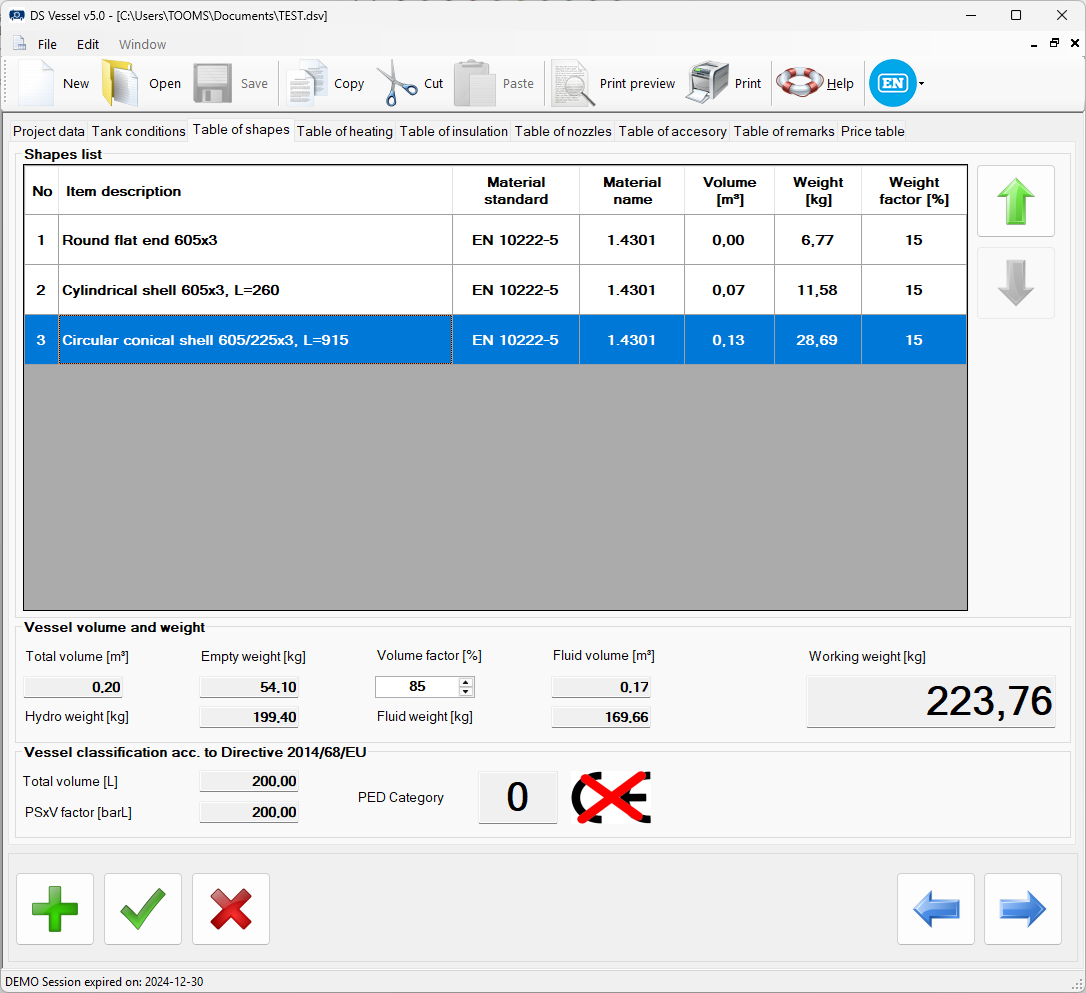Increase Volume factor with spinner up arrow
This screenshot has height=993, width=1086.
click(x=466, y=682)
